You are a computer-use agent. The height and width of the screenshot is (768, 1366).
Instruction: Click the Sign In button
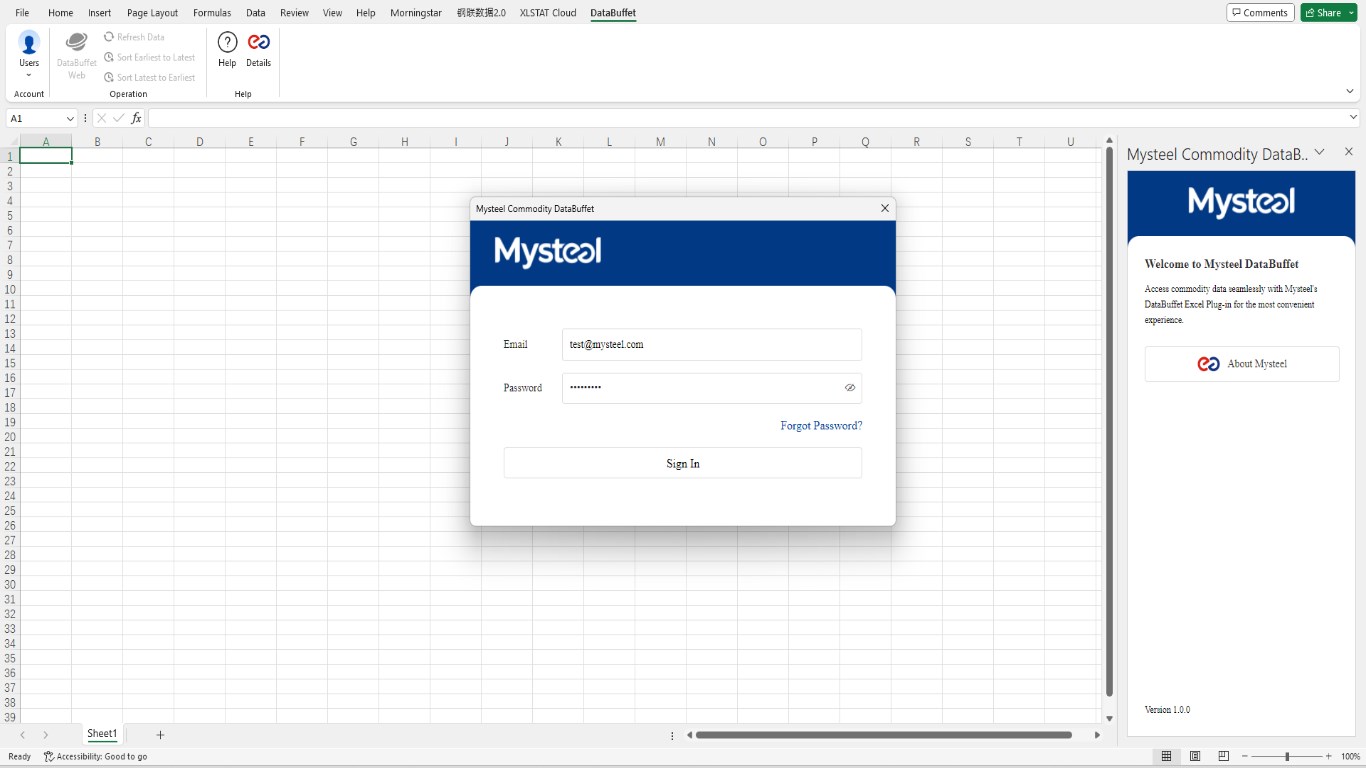click(x=683, y=463)
